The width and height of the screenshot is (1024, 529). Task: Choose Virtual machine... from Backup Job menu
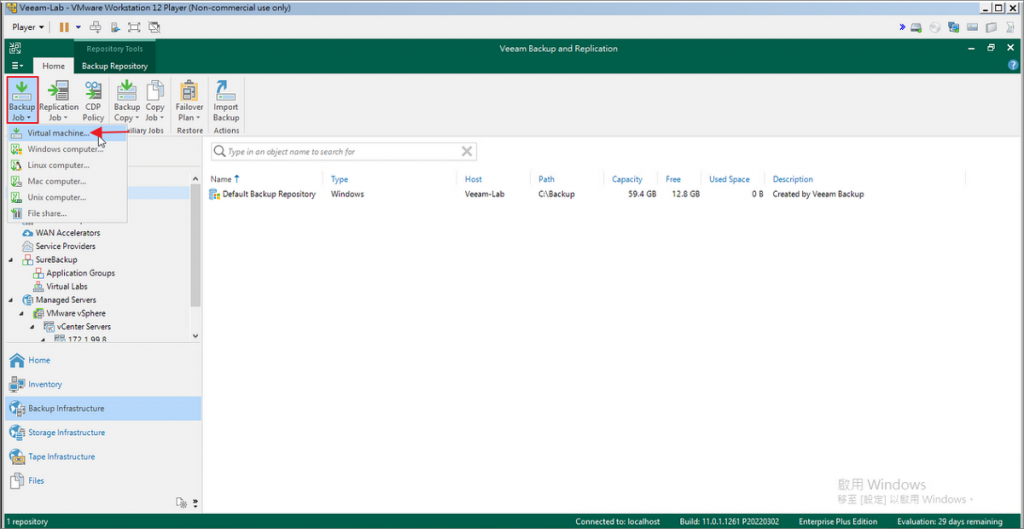click(67, 133)
